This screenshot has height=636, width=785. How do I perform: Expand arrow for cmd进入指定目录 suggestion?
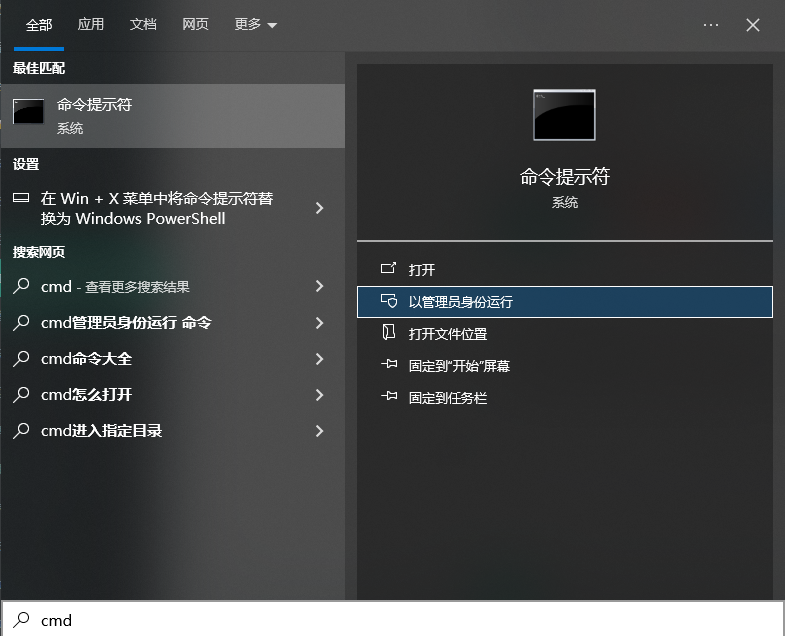pyautogui.click(x=319, y=431)
